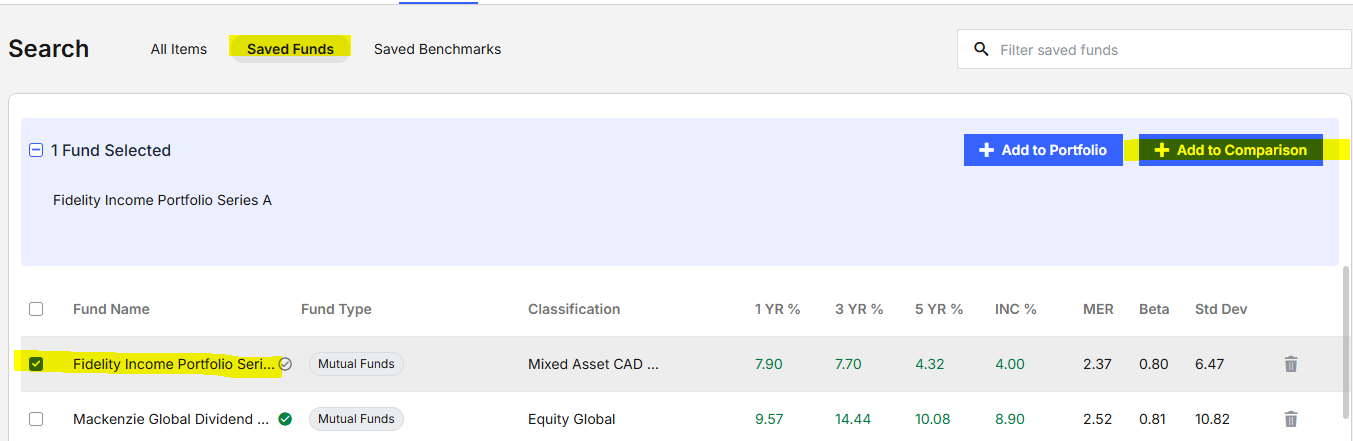Screen dimensions: 1353x441
Task: Click grey check badge beside Fidelity fund
Action: (285, 364)
